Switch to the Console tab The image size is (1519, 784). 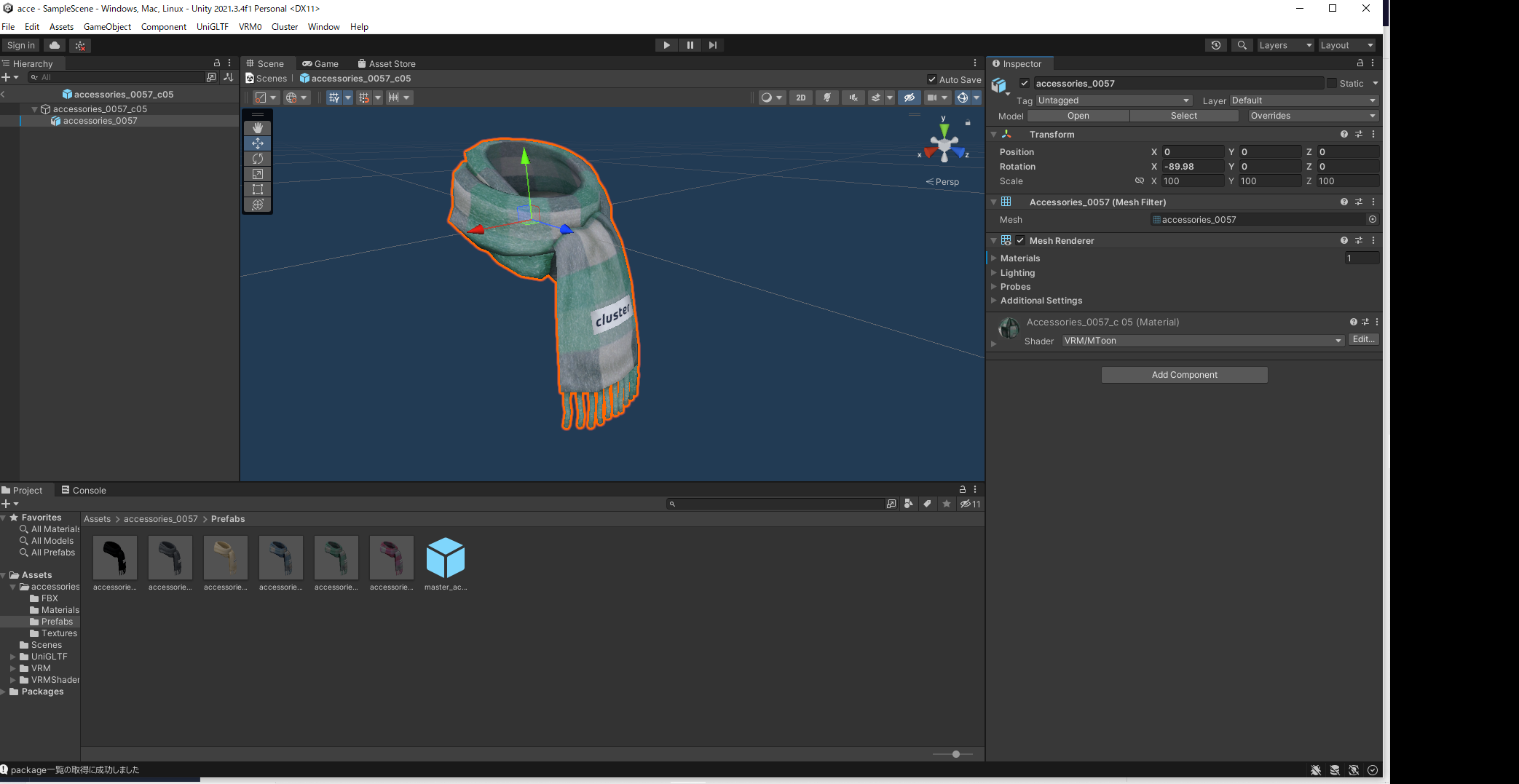pos(84,491)
